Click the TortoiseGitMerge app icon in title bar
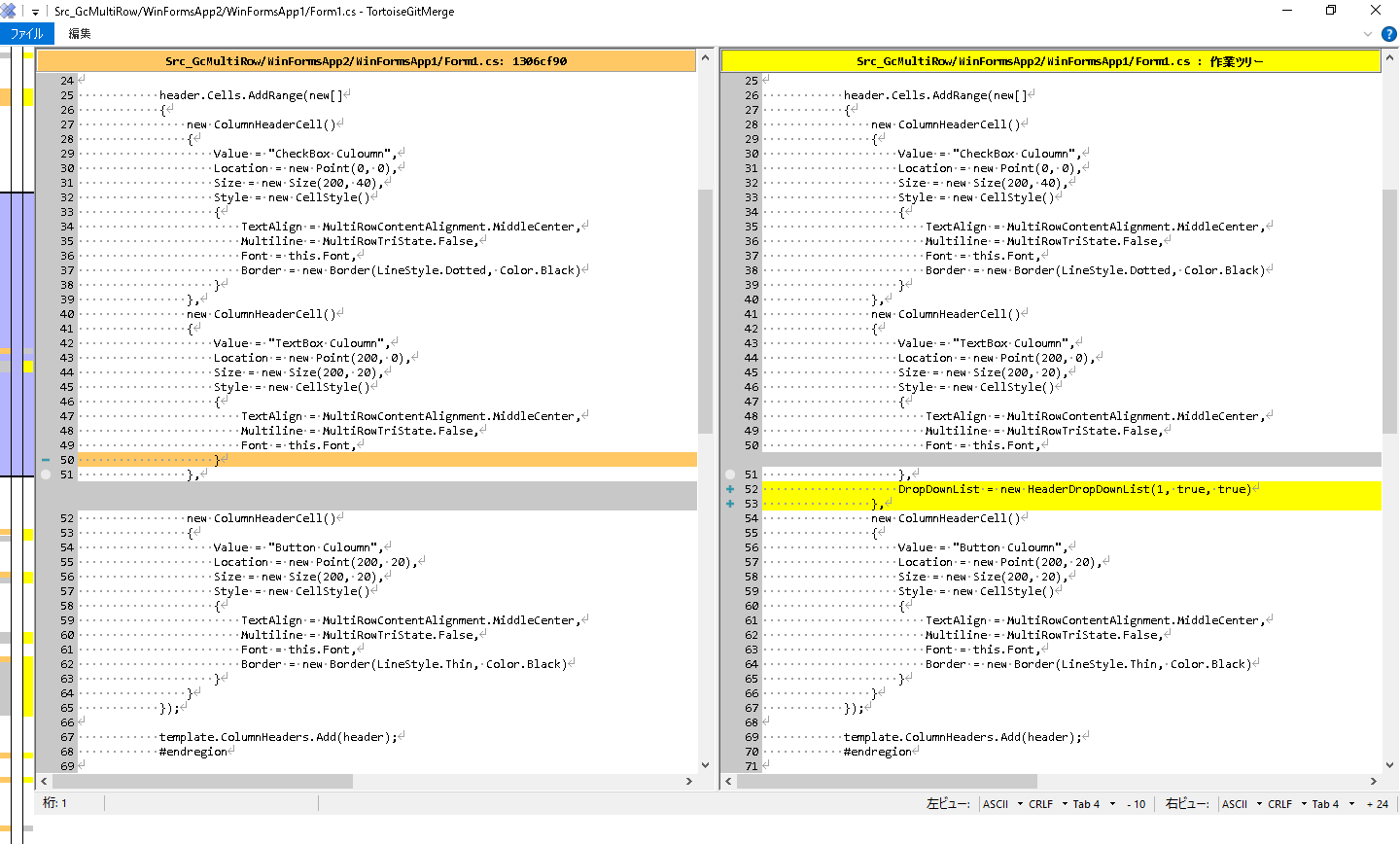 (8, 11)
